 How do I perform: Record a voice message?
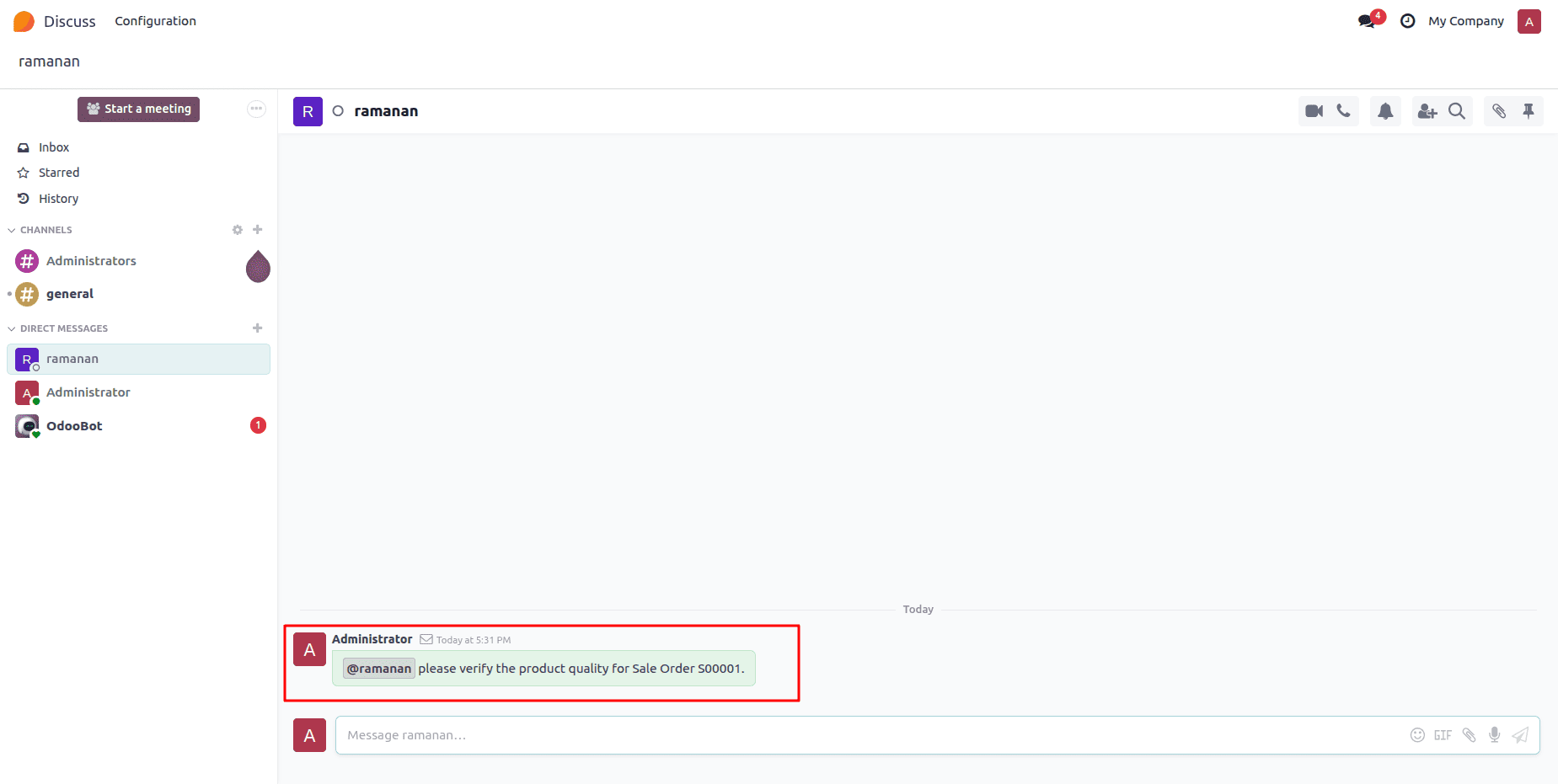[x=1494, y=734]
